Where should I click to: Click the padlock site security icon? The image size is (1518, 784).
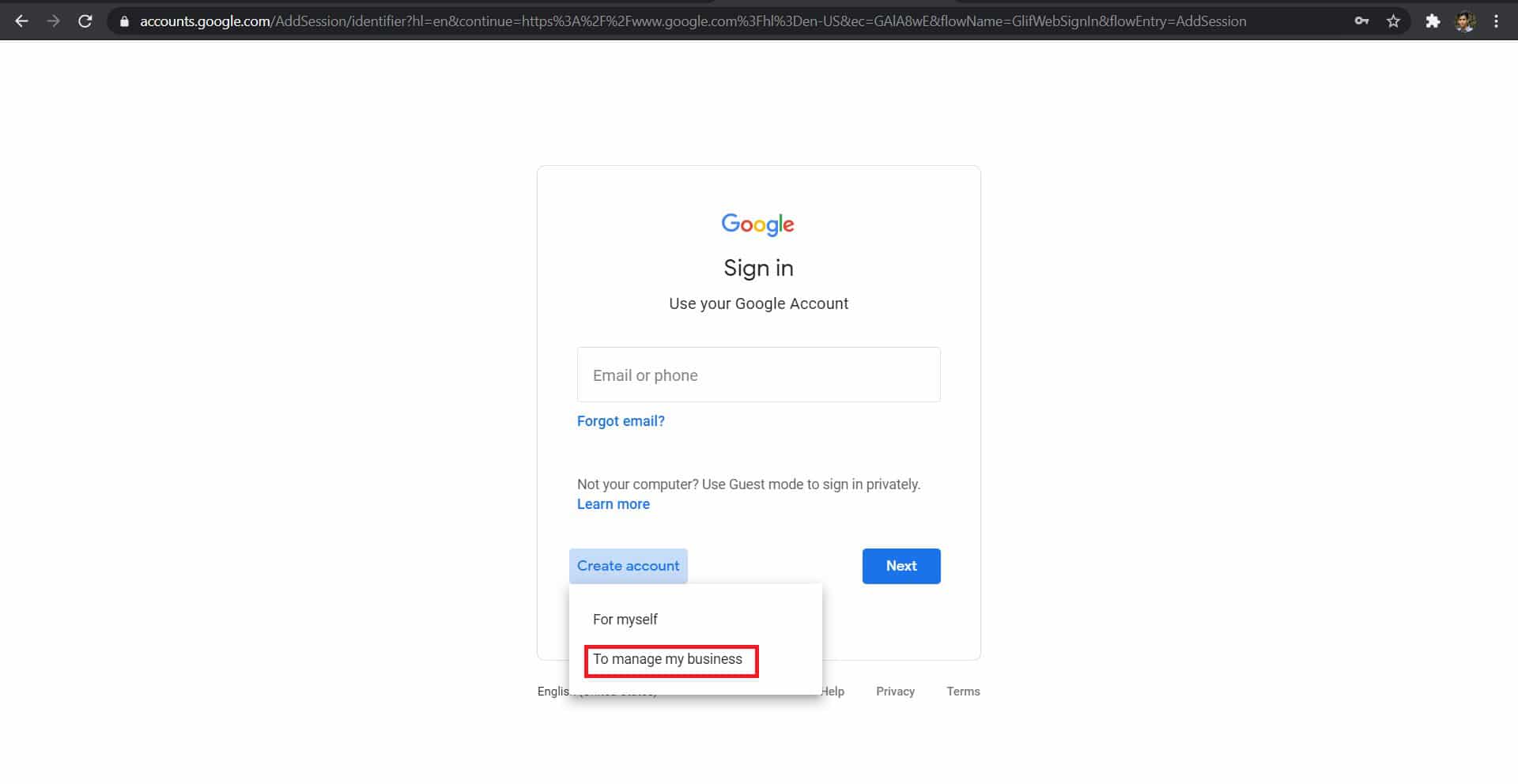pyautogui.click(x=123, y=21)
